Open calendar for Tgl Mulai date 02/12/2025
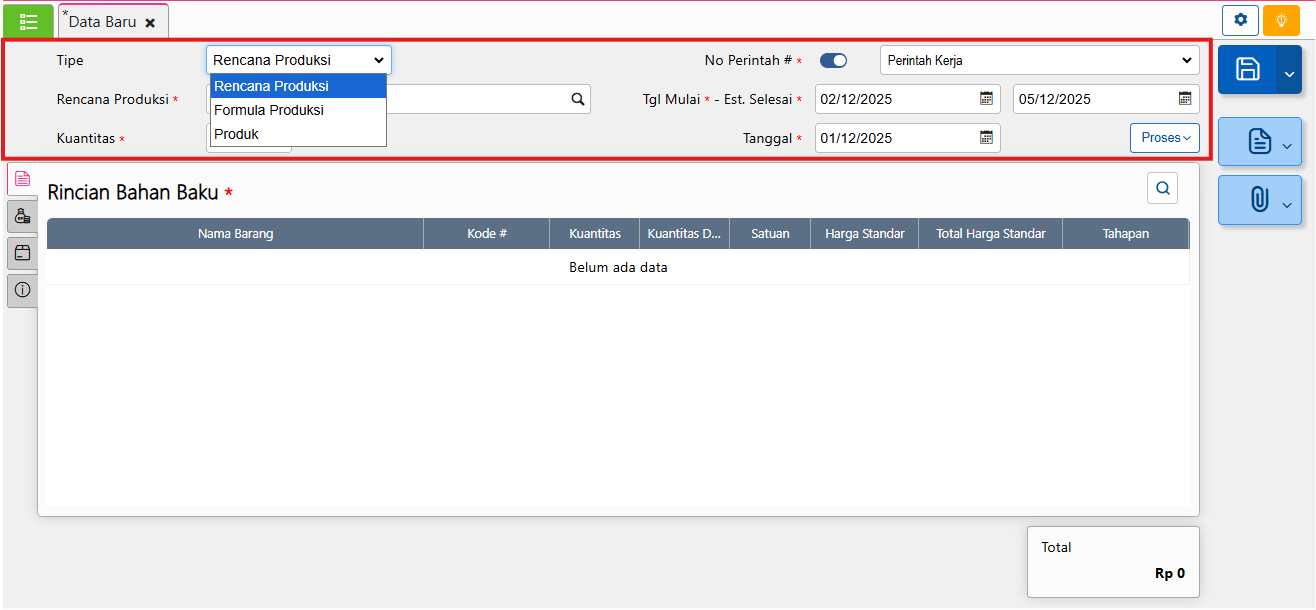Viewport: 1316px width, 610px height. (986, 99)
